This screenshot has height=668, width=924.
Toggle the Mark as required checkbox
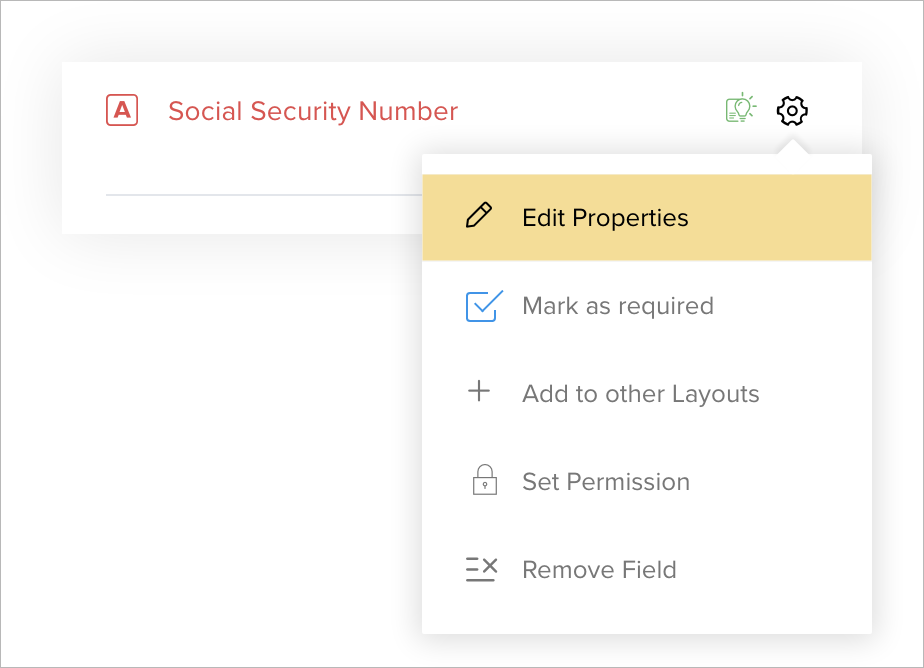point(482,306)
